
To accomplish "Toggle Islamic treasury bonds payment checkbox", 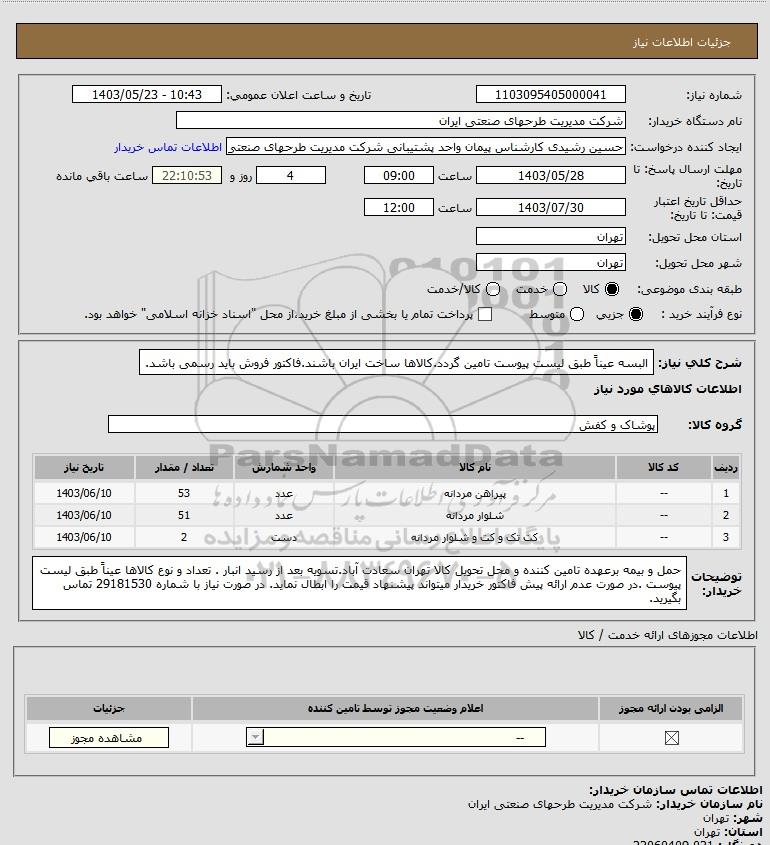I will pos(485,314).
